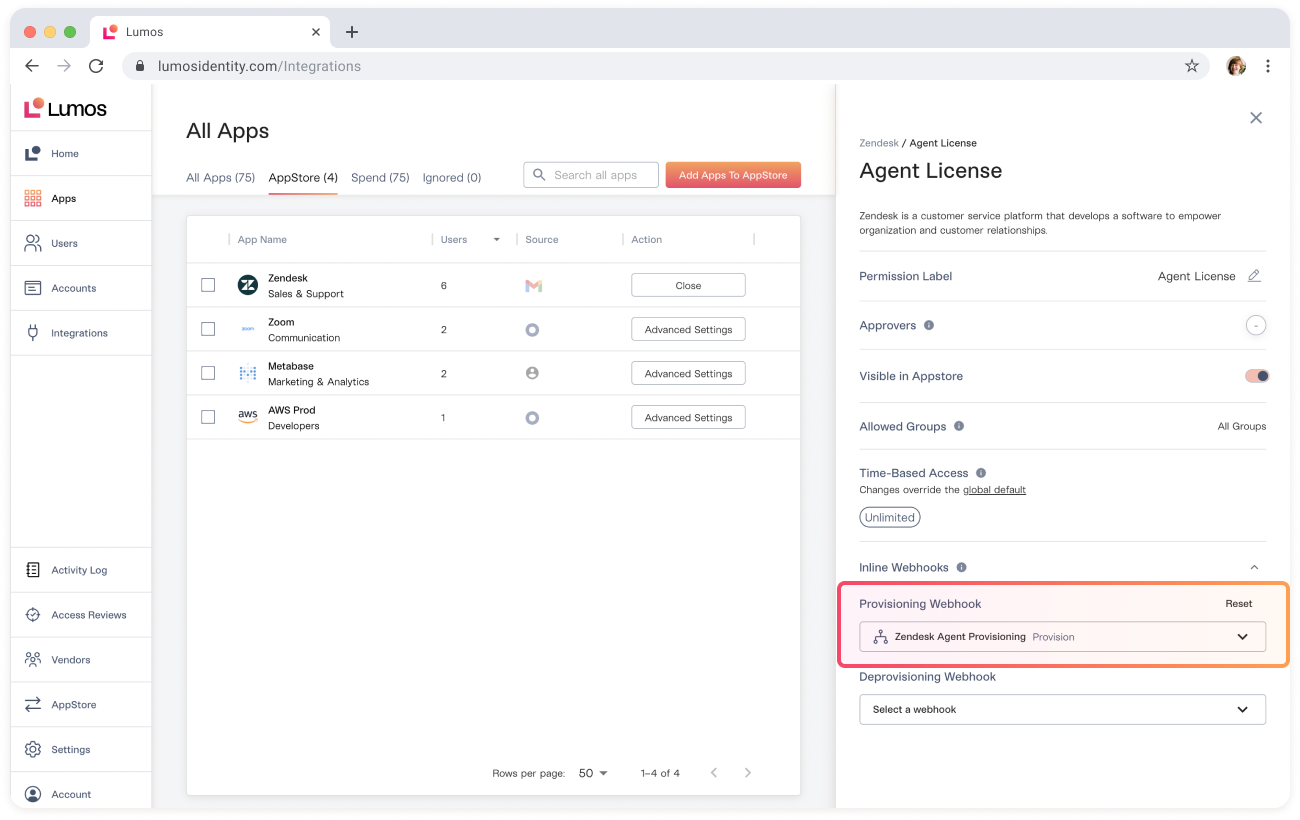Reload the page in browser
1300x820 pixels.
click(x=96, y=66)
